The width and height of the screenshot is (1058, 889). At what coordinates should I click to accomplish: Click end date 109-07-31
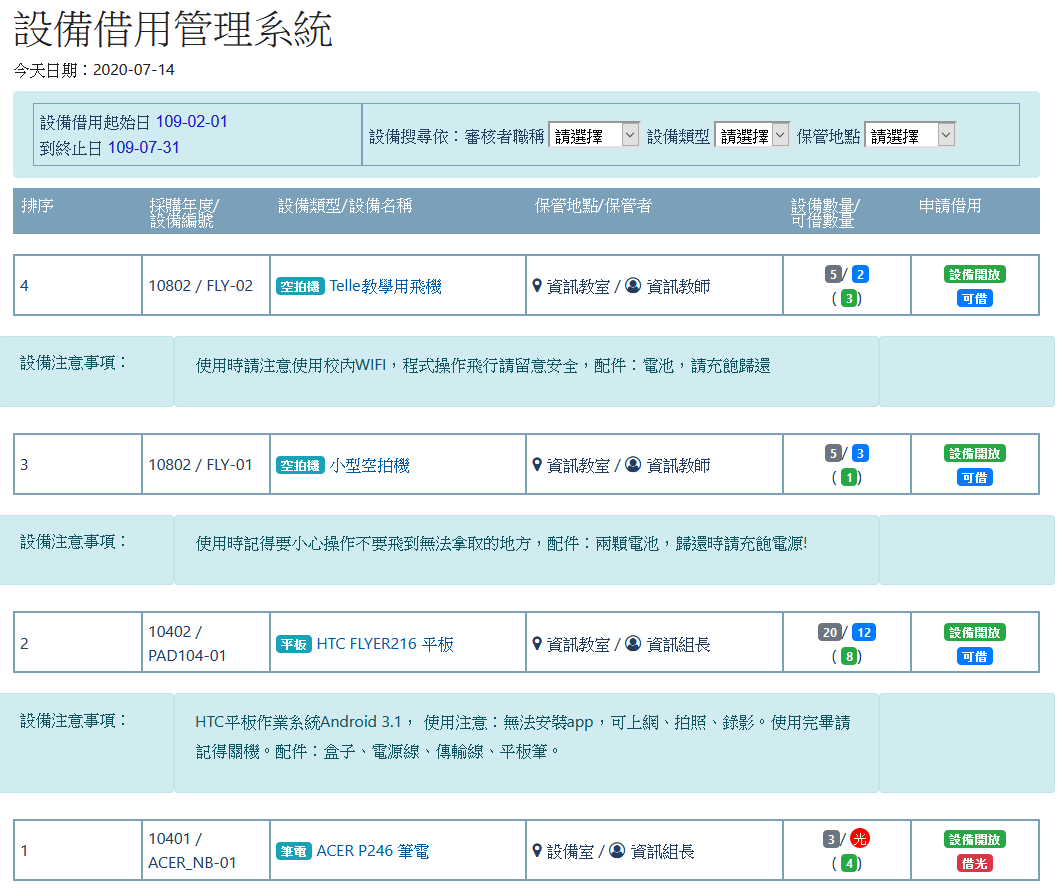tap(144, 148)
